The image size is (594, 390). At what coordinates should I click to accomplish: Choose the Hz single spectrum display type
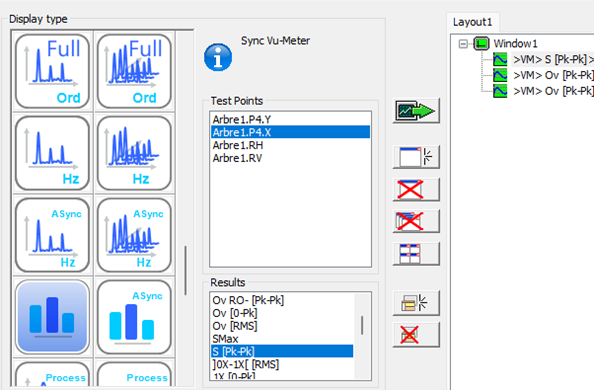click(52, 153)
